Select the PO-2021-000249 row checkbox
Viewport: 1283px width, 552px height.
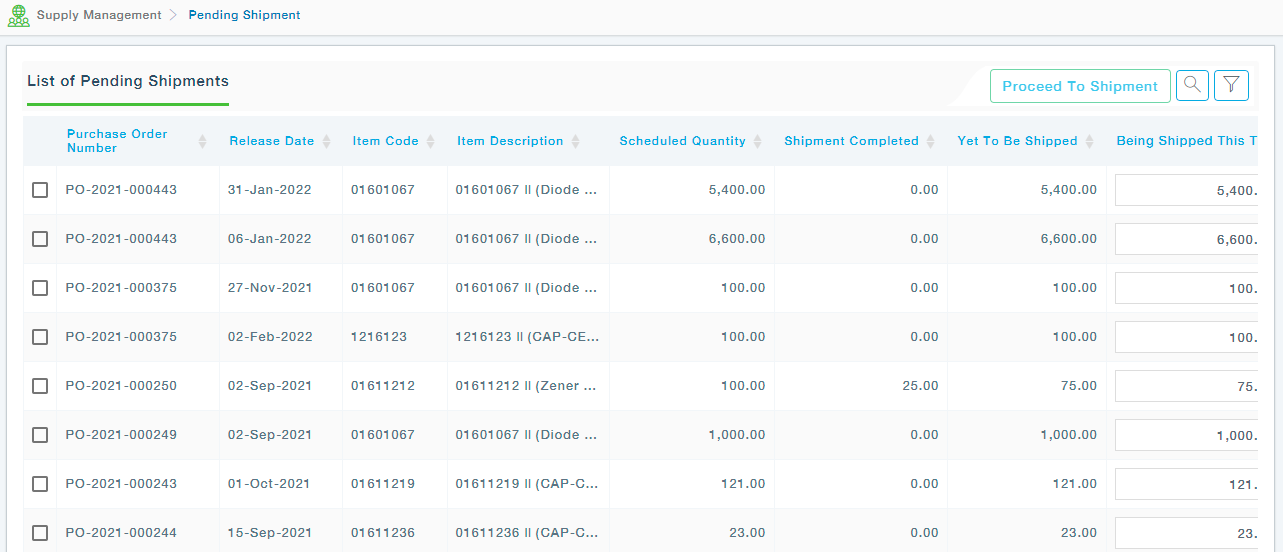point(40,435)
